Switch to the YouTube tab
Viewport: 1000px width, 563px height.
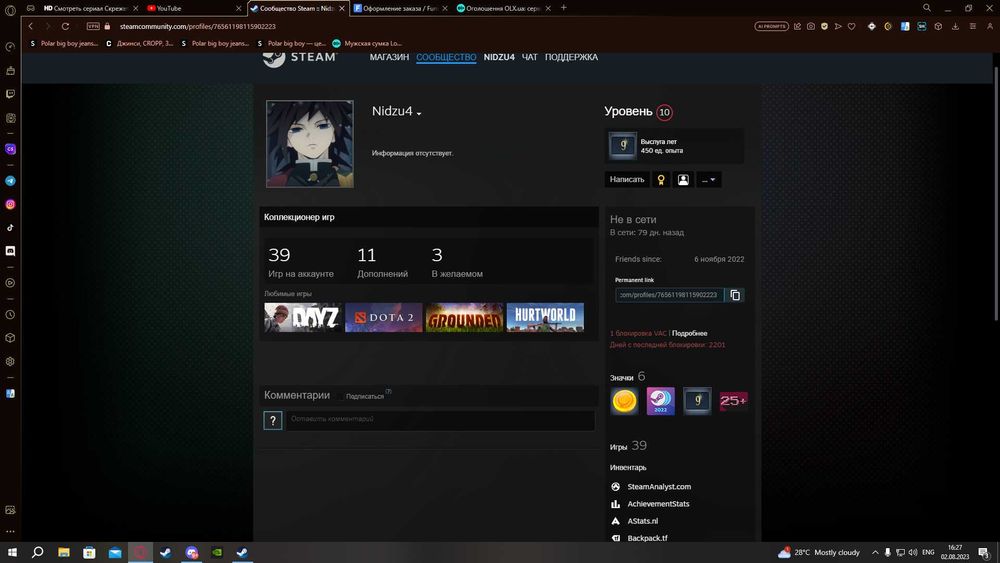[x=193, y=8]
